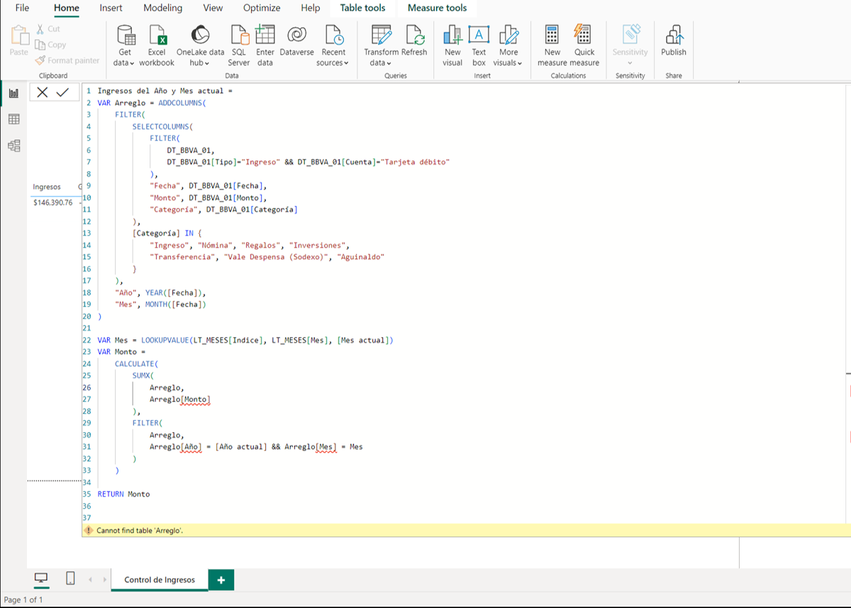851x608 pixels.
Task: Switch to Model view
Action: [x=14, y=145]
